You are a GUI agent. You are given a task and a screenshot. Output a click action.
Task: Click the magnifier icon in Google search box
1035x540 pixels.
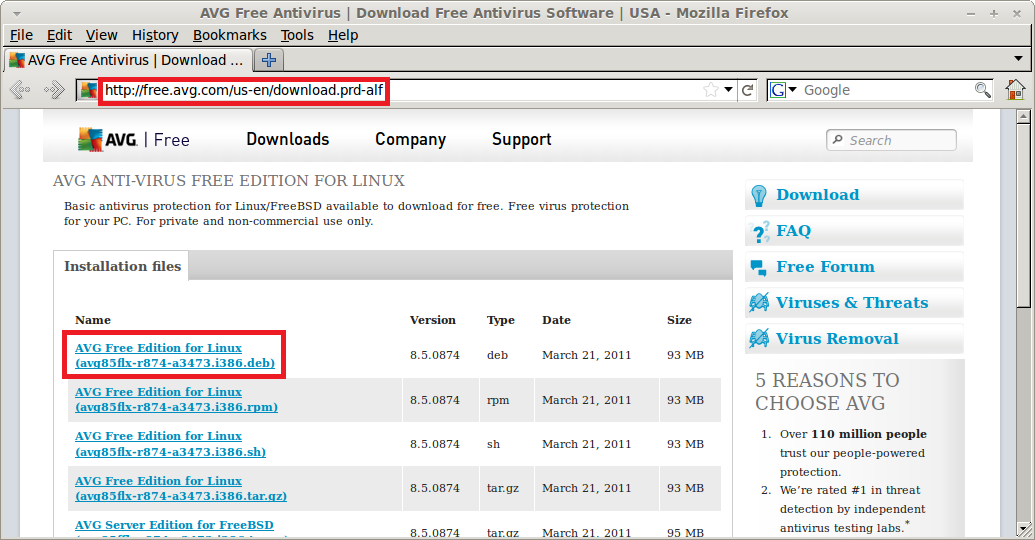tap(982, 90)
